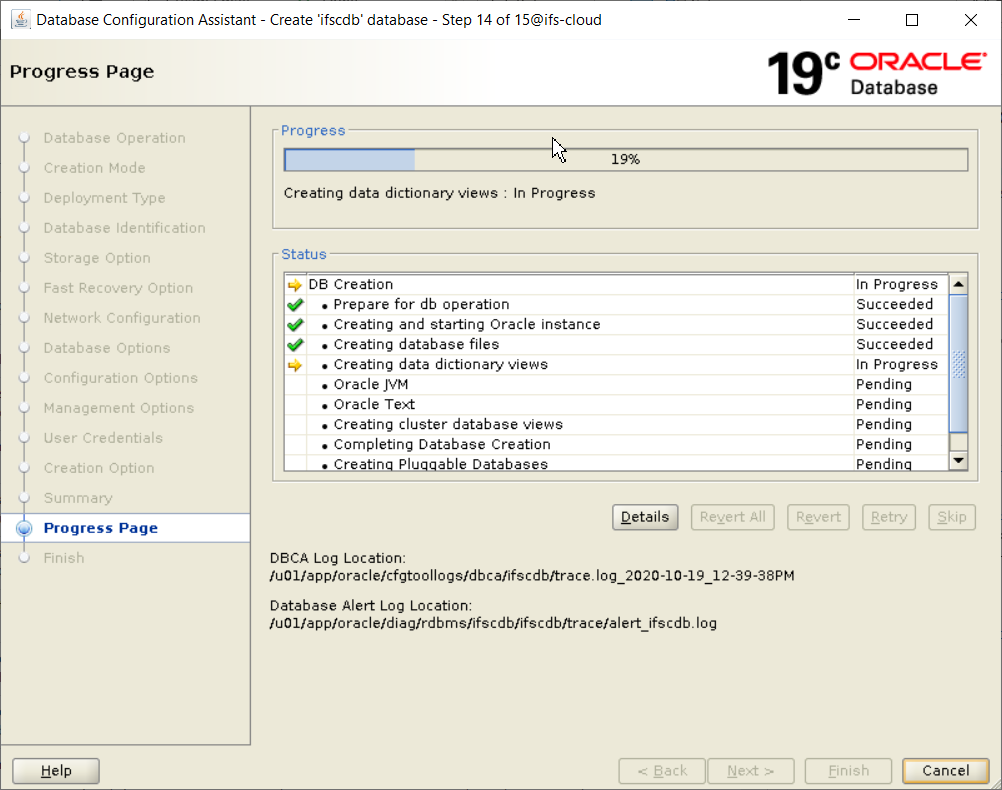Select the Database Operation step
The height and width of the screenshot is (790, 1002).
click(114, 138)
